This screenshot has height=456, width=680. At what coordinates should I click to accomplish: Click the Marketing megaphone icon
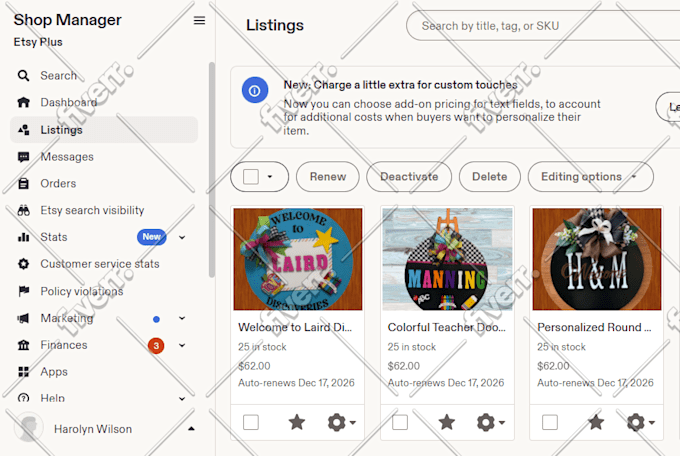23,318
